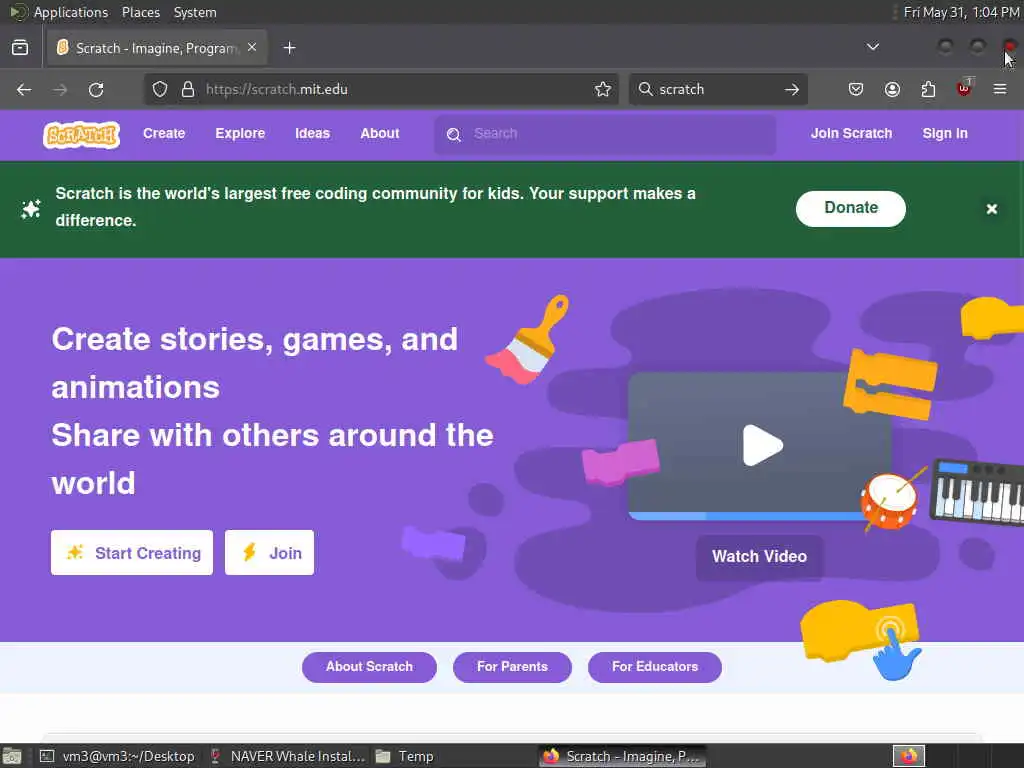Image resolution: width=1024 pixels, height=768 pixels.
Task: Click the video preview thumbnail
Action: 759,446
